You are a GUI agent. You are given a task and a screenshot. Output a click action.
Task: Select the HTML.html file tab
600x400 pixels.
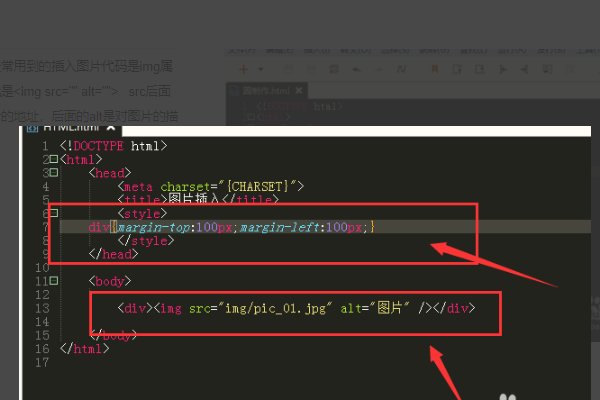coord(71,128)
